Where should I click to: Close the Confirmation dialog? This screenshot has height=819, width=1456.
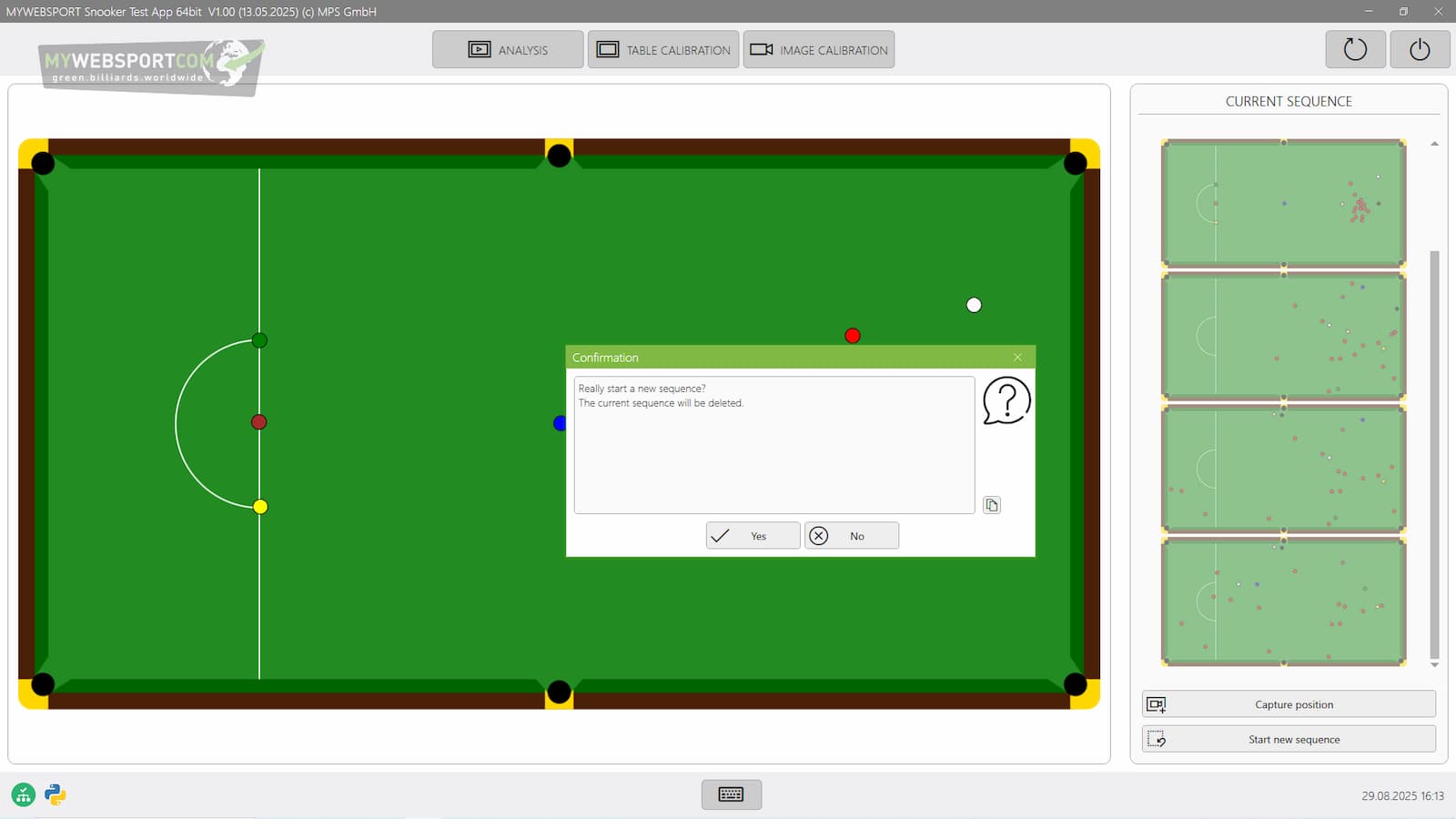(x=1017, y=358)
